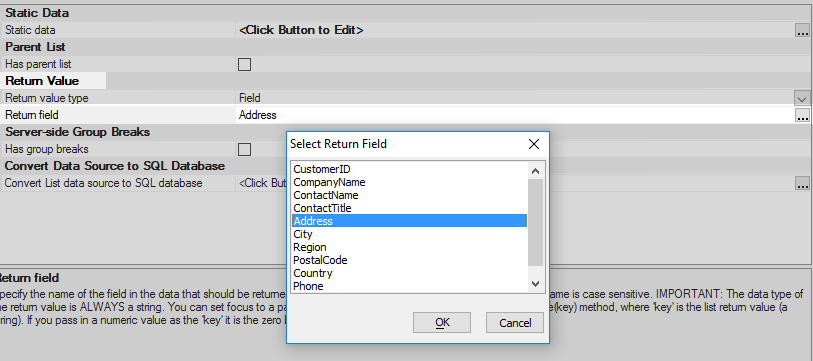Select Country in the list
The height and width of the screenshot is (361, 813).
(x=410, y=273)
